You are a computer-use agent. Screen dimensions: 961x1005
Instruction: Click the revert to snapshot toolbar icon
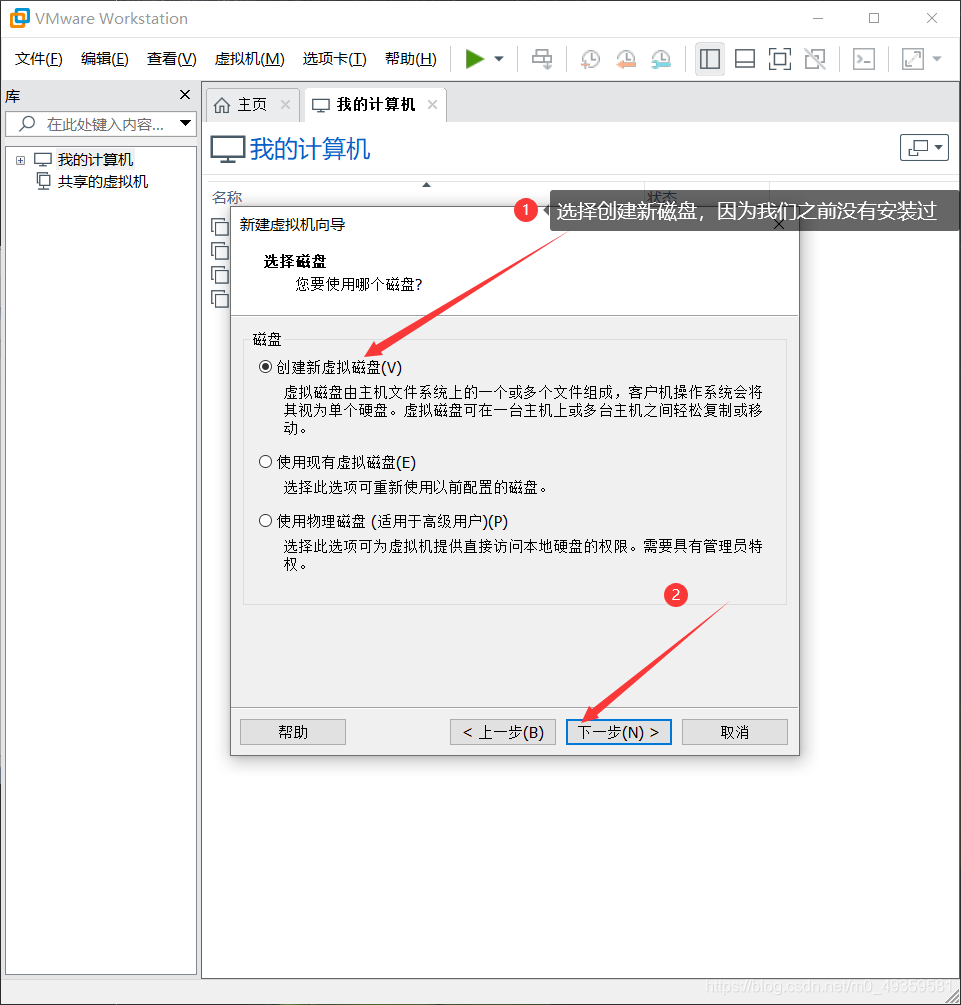point(625,59)
